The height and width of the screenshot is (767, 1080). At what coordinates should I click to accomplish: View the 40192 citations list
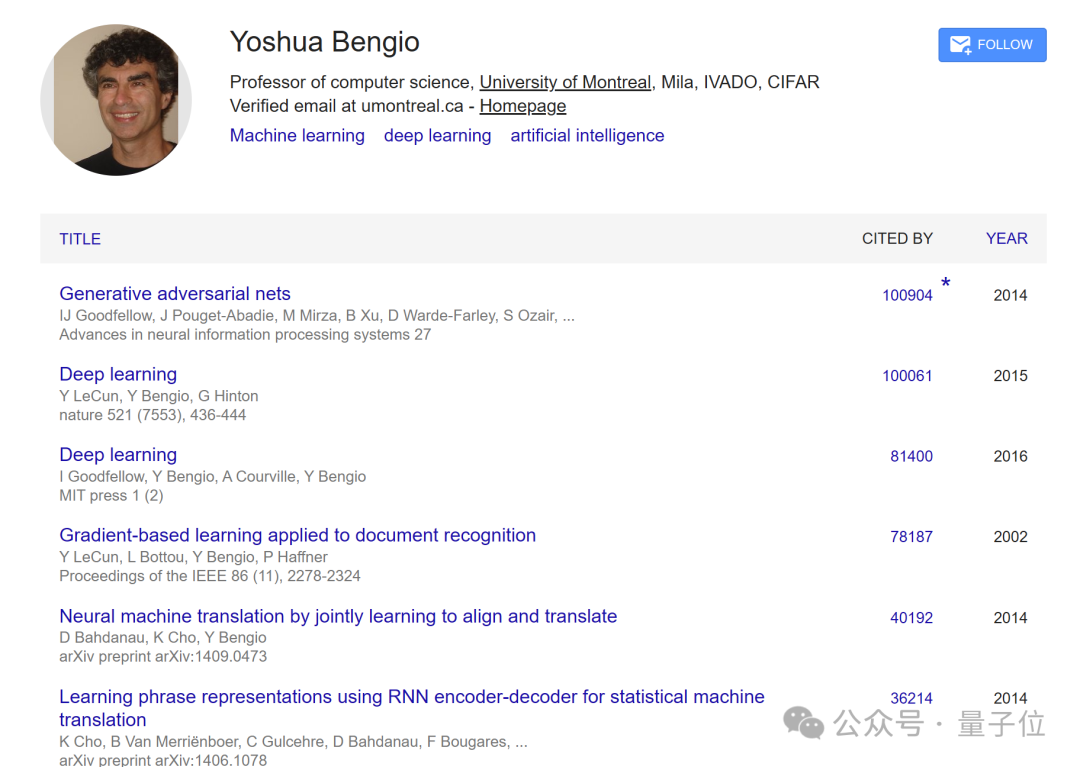(911, 618)
